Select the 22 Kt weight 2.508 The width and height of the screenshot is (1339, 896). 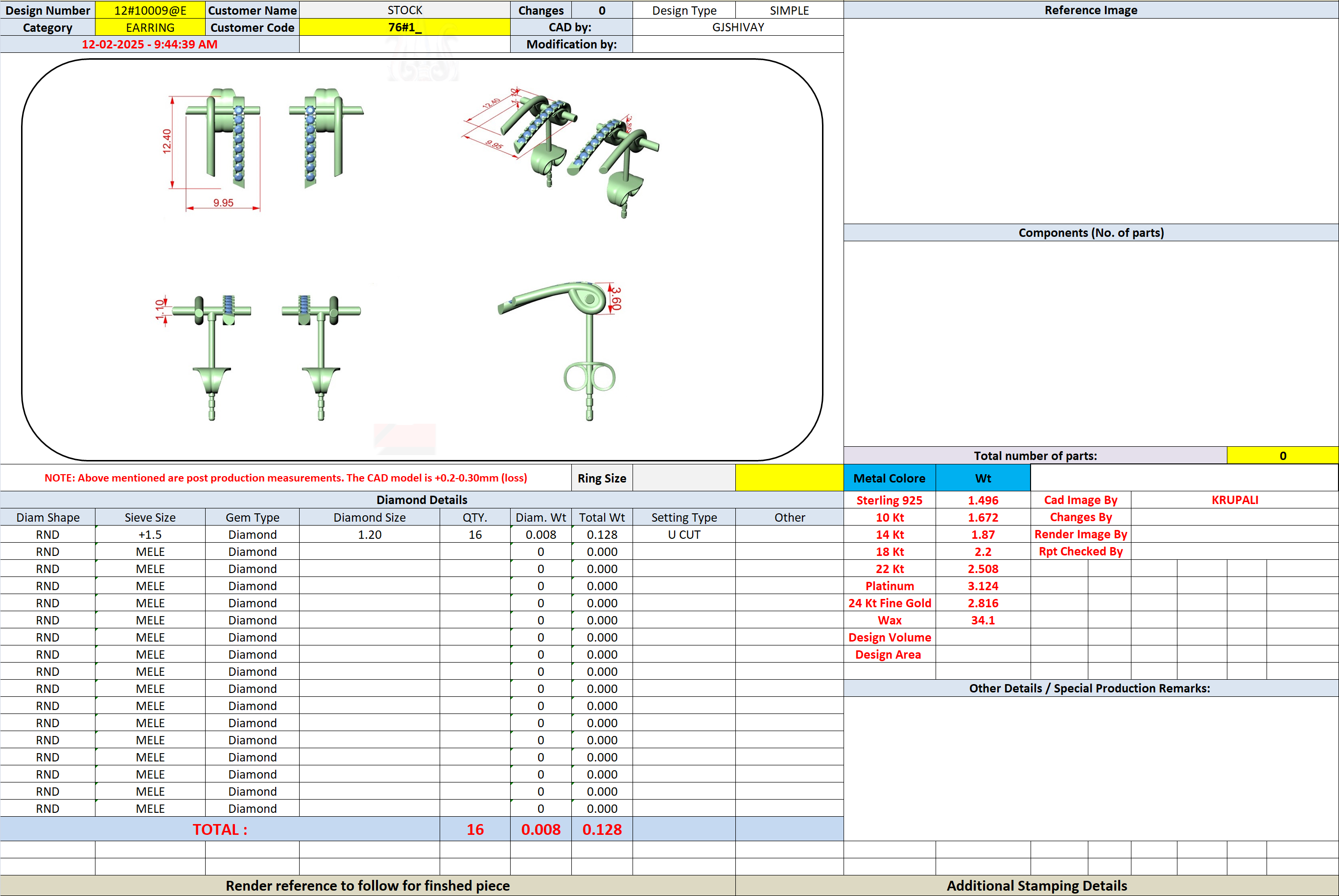tap(983, 569)
